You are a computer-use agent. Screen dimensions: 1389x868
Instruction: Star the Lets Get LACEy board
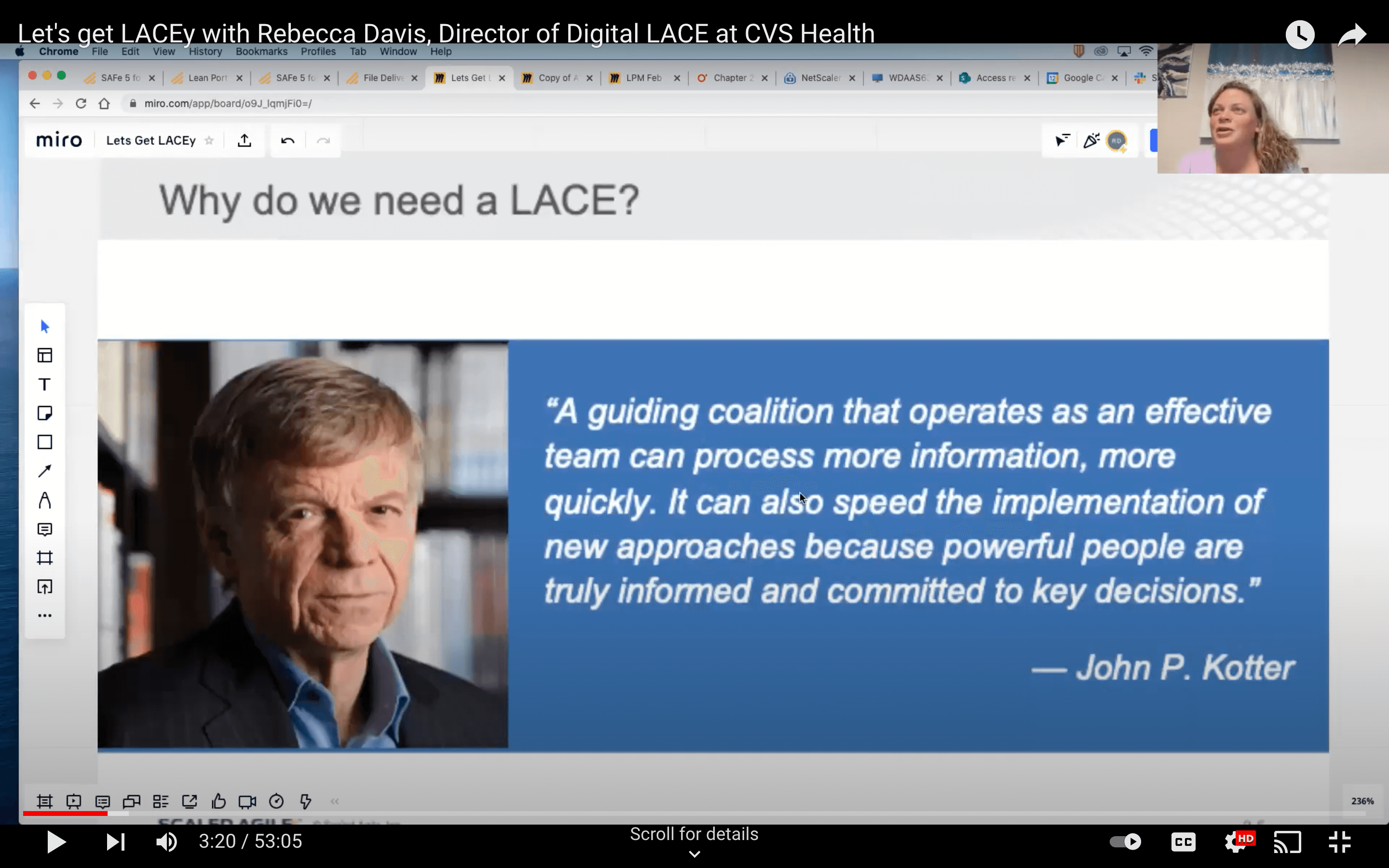click(209, 141)
